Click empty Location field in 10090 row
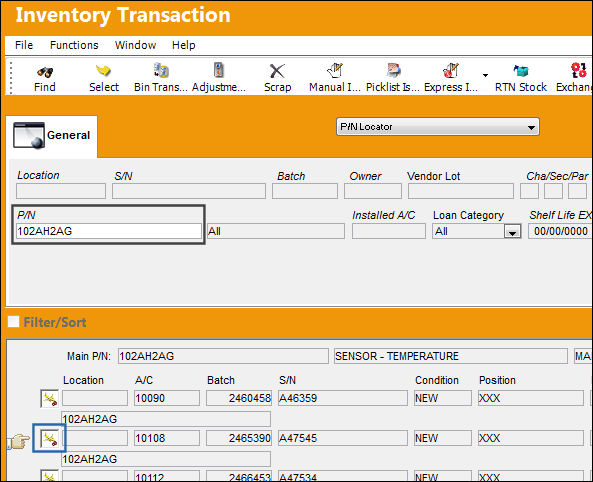Image resolution: width=593 pixels, height=482 pixels. pos(95,398)
